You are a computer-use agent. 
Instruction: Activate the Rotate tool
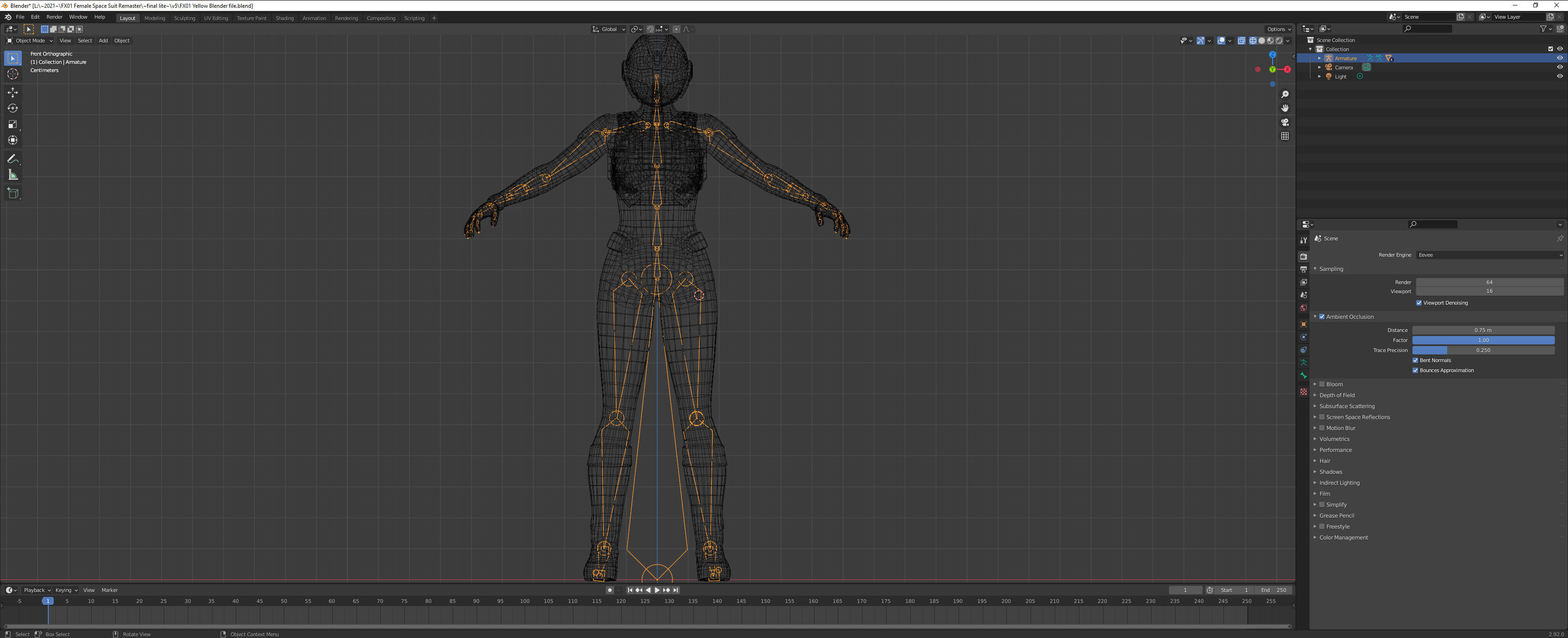pyautogui.click(x=13, y=109)
